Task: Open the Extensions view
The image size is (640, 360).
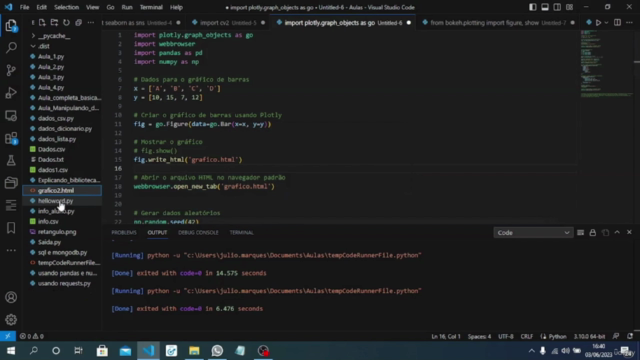Action: tap(11, 138)
